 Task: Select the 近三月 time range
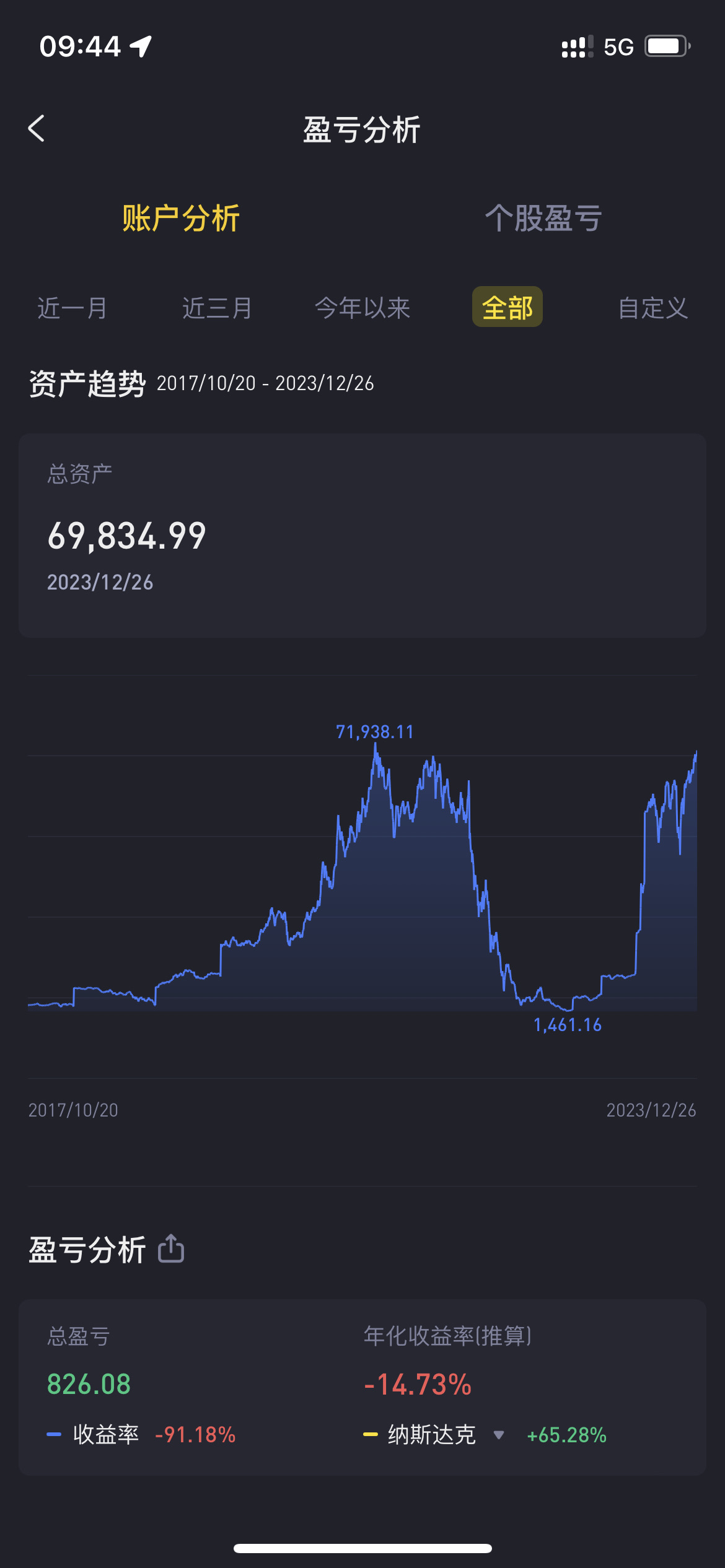point(217,308)
